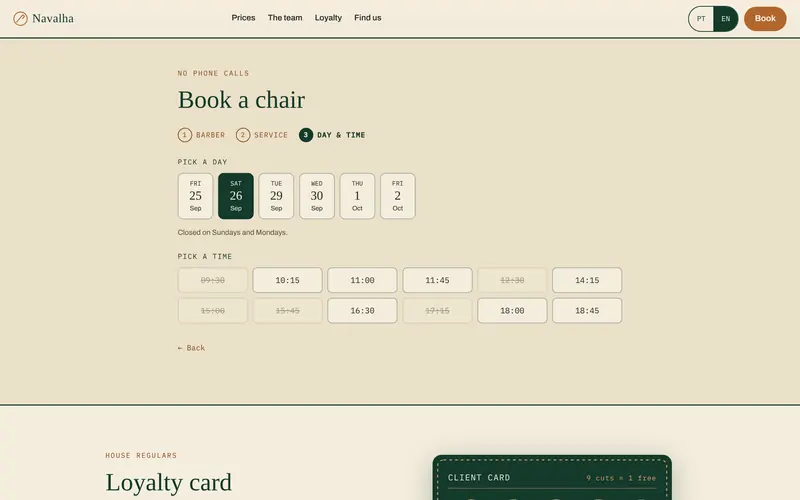800x500 pixels.
Task: Select the 18:45 time slot
Action: tap(587, 311)
